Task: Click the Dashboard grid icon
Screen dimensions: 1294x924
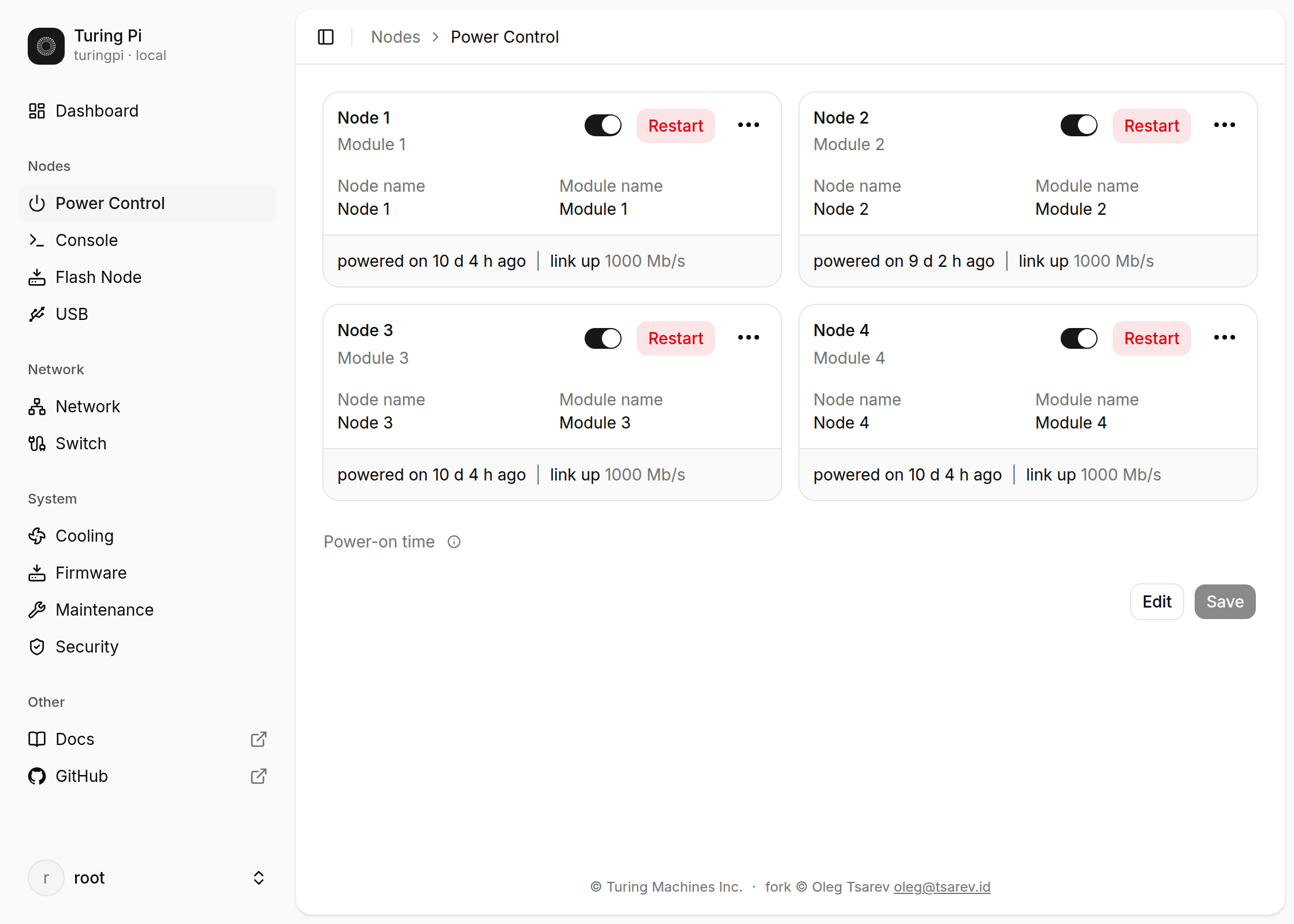Action: (x=37, y=111)
